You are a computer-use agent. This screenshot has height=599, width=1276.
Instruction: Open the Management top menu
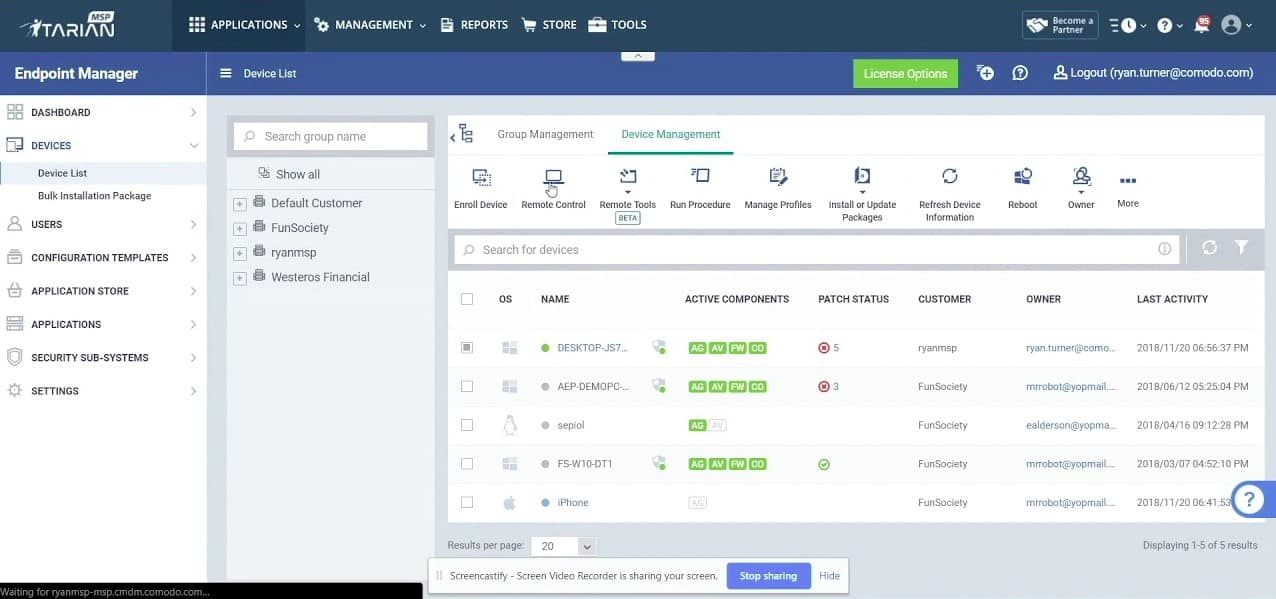click(x=370, y=25)
